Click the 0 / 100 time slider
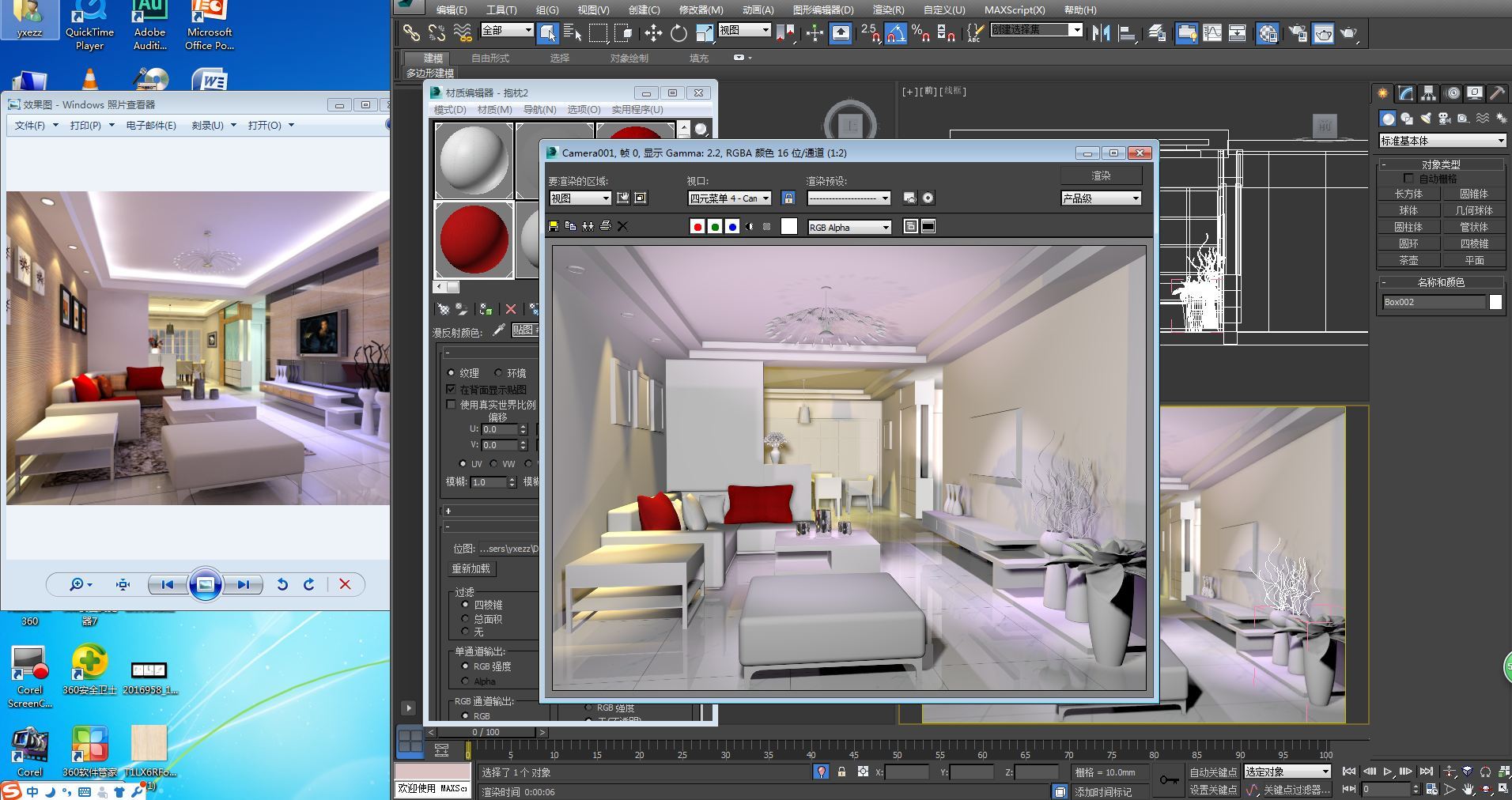 pyautogui.click(x=486, y=732)
